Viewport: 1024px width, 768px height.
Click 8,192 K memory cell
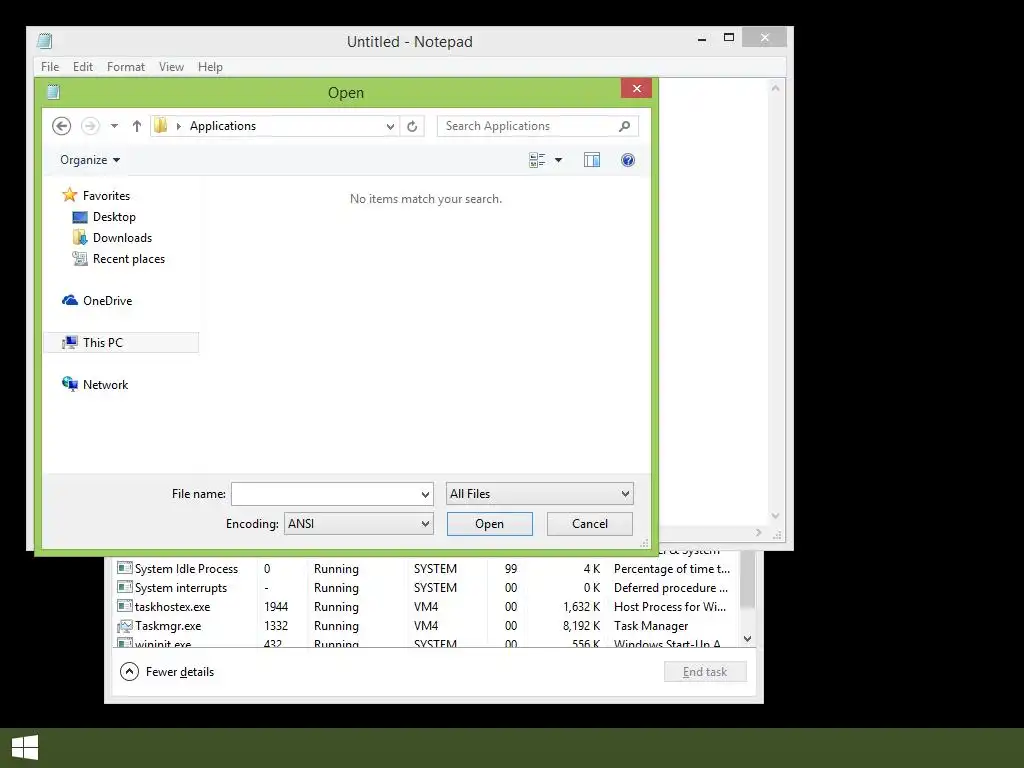coord(581,626)
